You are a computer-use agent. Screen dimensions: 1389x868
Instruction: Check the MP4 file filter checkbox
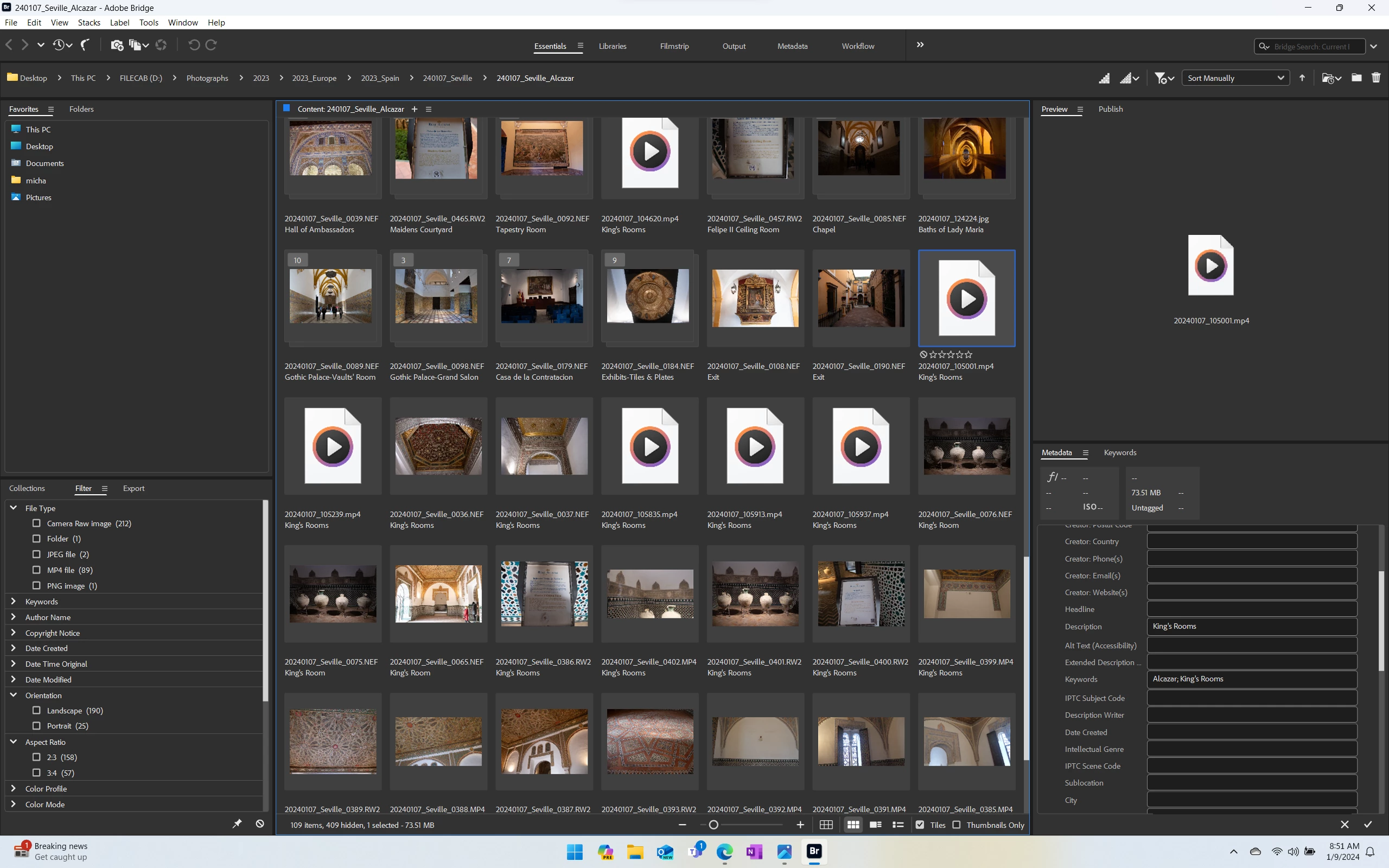(37, 570)
